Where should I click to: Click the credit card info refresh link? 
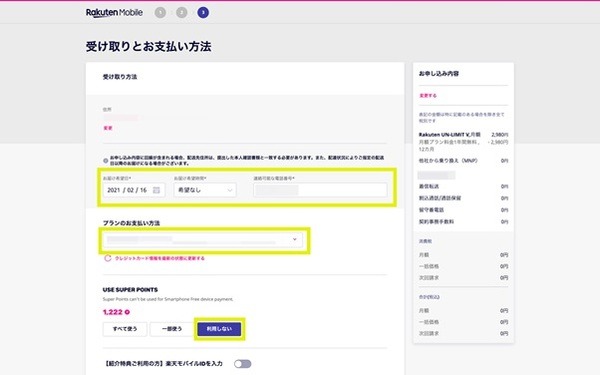[160, 258]
